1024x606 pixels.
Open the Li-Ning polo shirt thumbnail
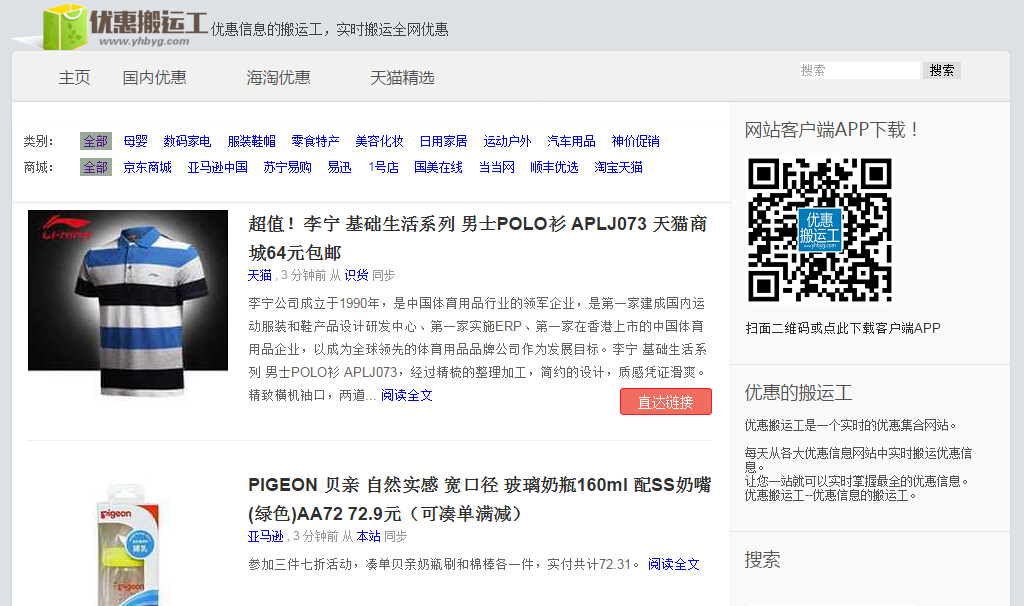point(128,303)
